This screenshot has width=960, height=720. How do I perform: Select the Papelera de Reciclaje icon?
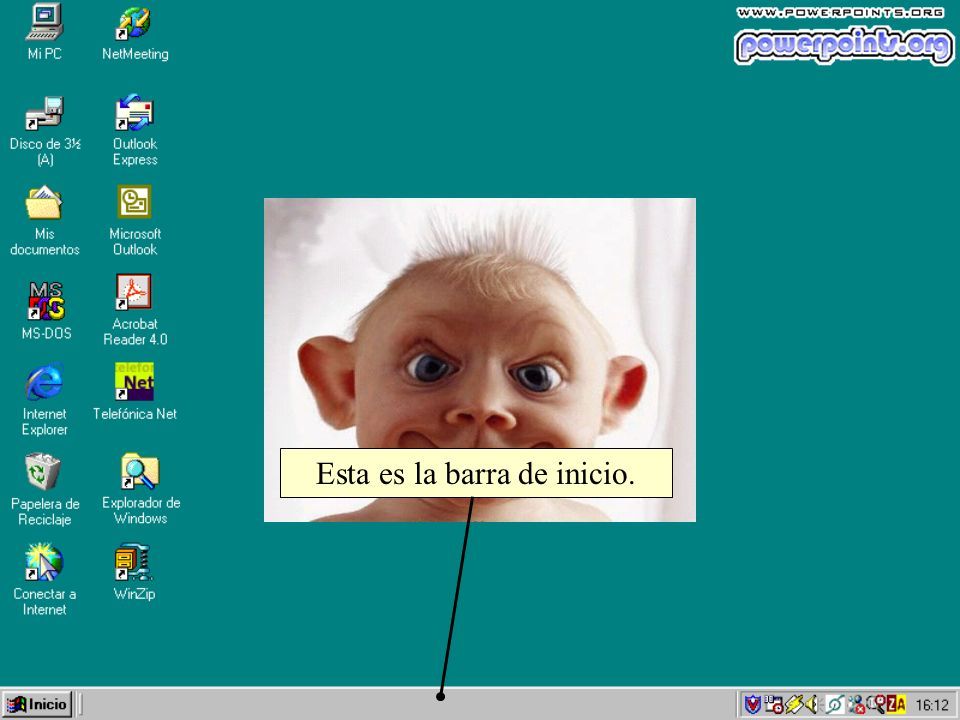[44, 490]
